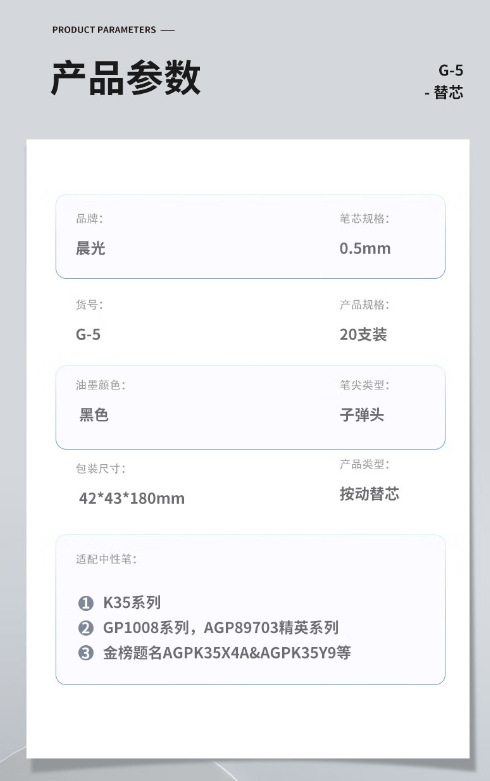Click the K35系列 compatible pen entry
Screen dimensions: 490x781
[131, 603]
